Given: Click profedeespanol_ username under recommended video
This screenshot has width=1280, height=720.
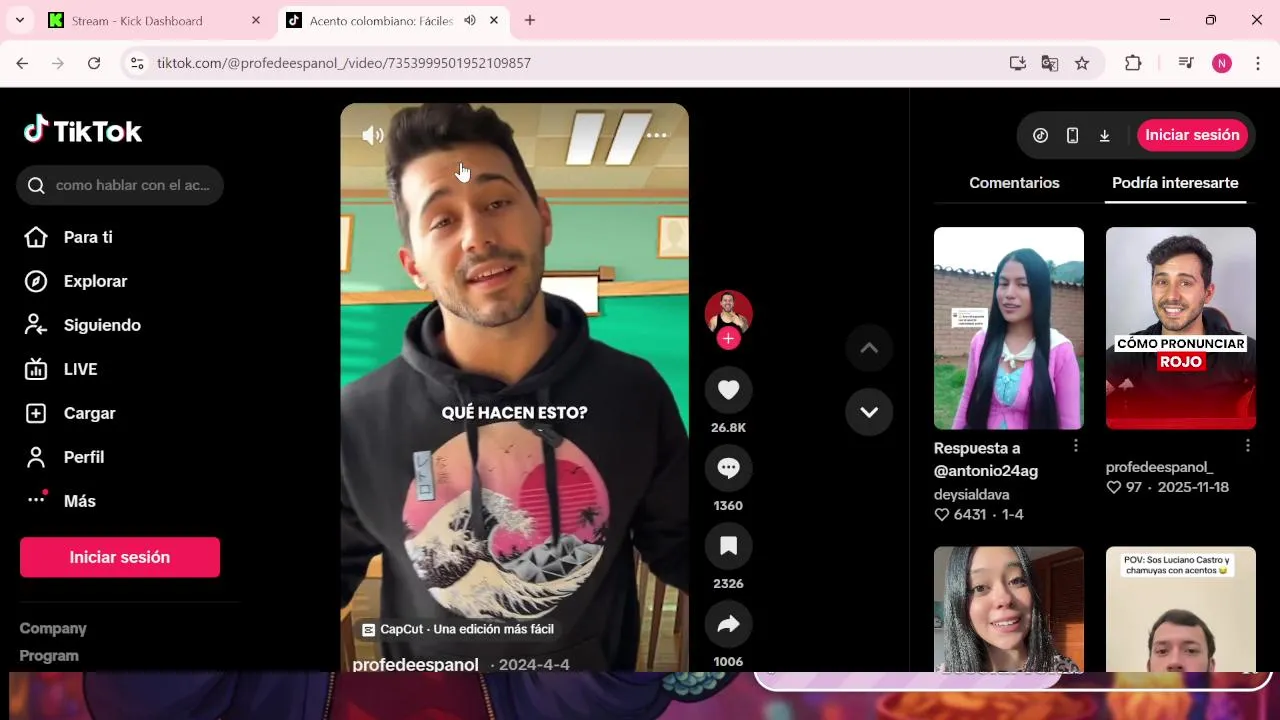Looking at the screenshot, I should [1159, 467].
